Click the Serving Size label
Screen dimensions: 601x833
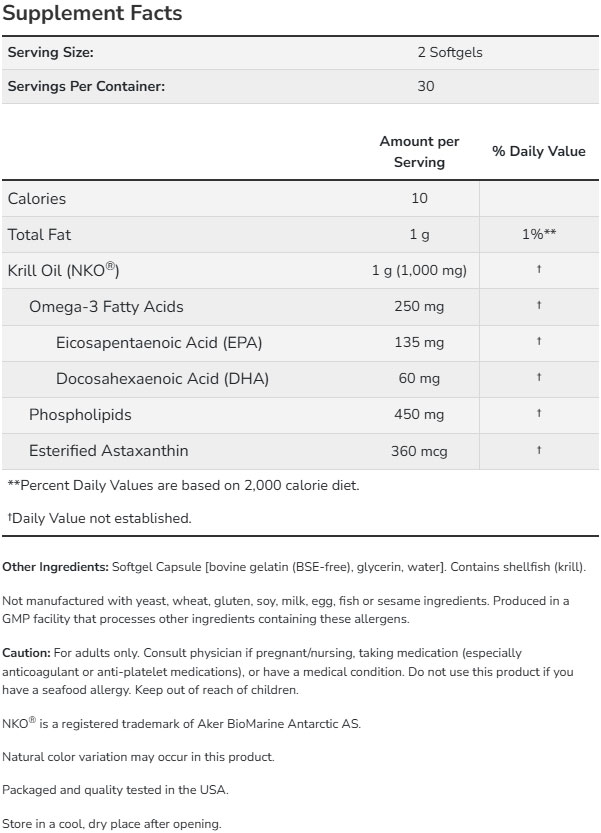point(51,52)
